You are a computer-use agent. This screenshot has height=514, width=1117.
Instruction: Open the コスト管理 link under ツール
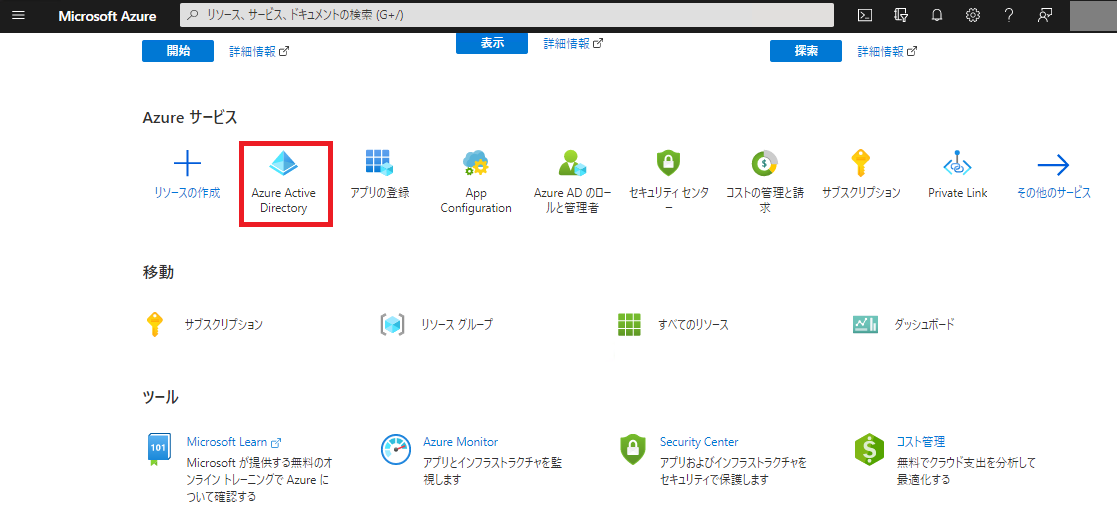920,442
